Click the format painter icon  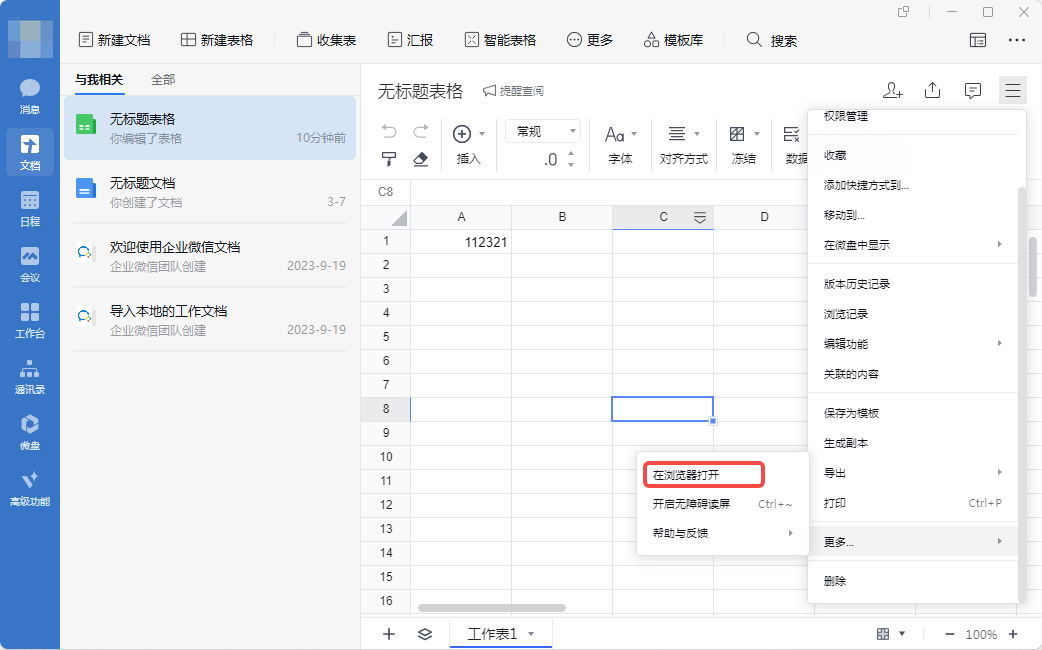point(390,159)
